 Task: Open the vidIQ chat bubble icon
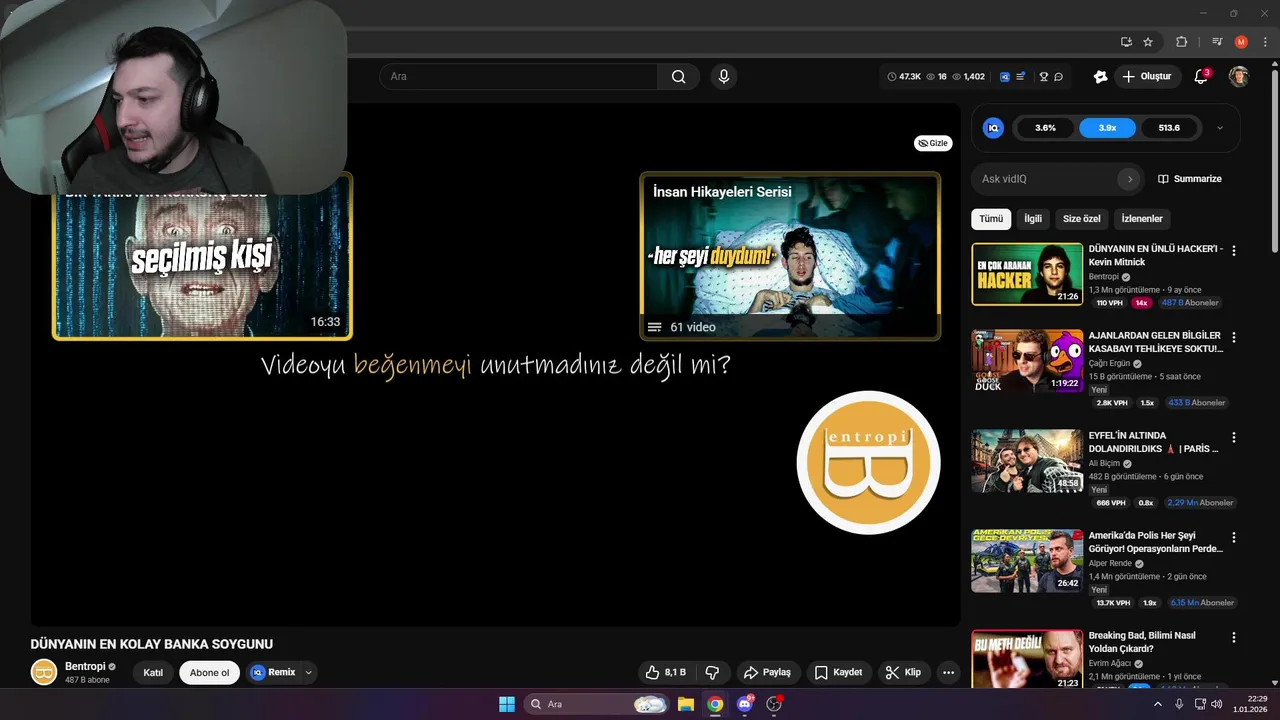[1059, 77]
